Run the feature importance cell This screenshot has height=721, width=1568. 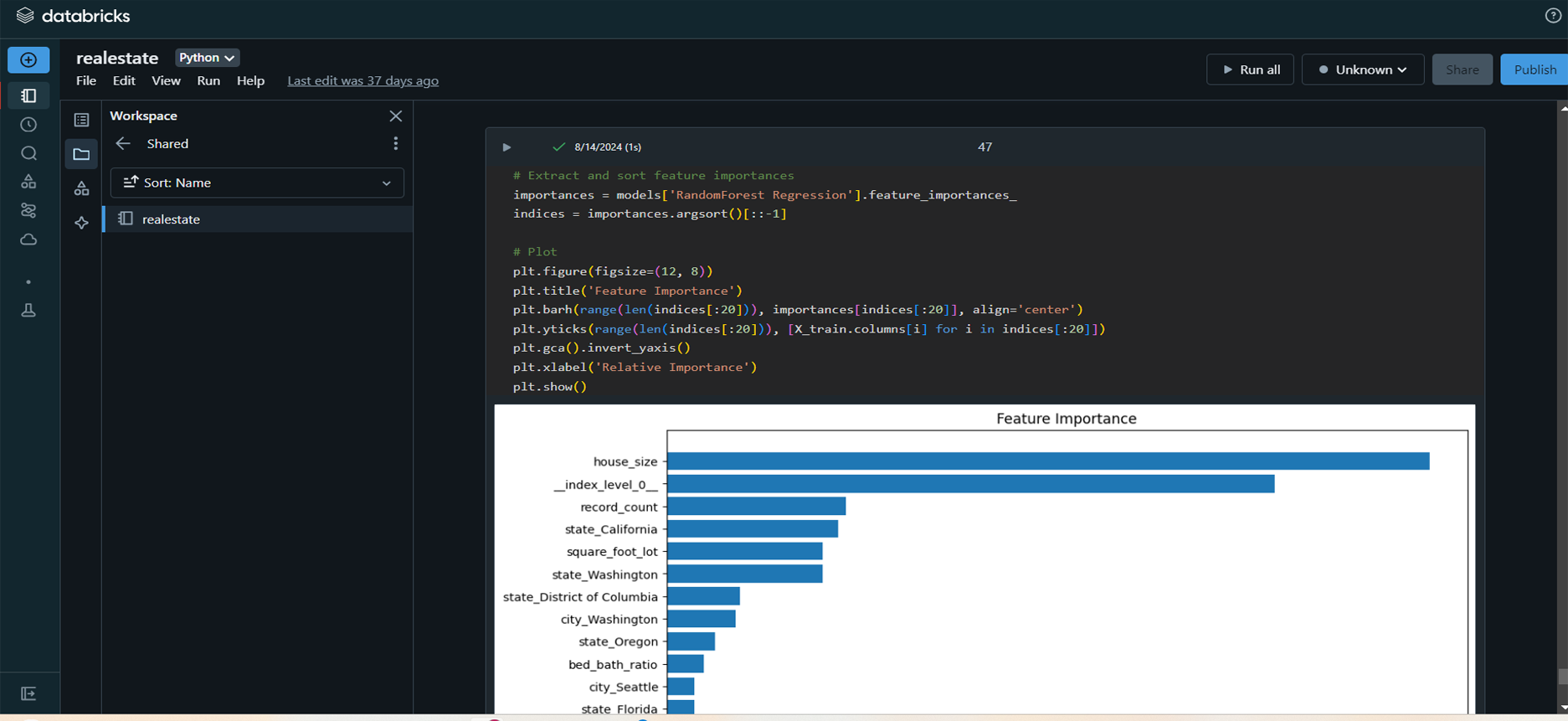tap(506, 147)
